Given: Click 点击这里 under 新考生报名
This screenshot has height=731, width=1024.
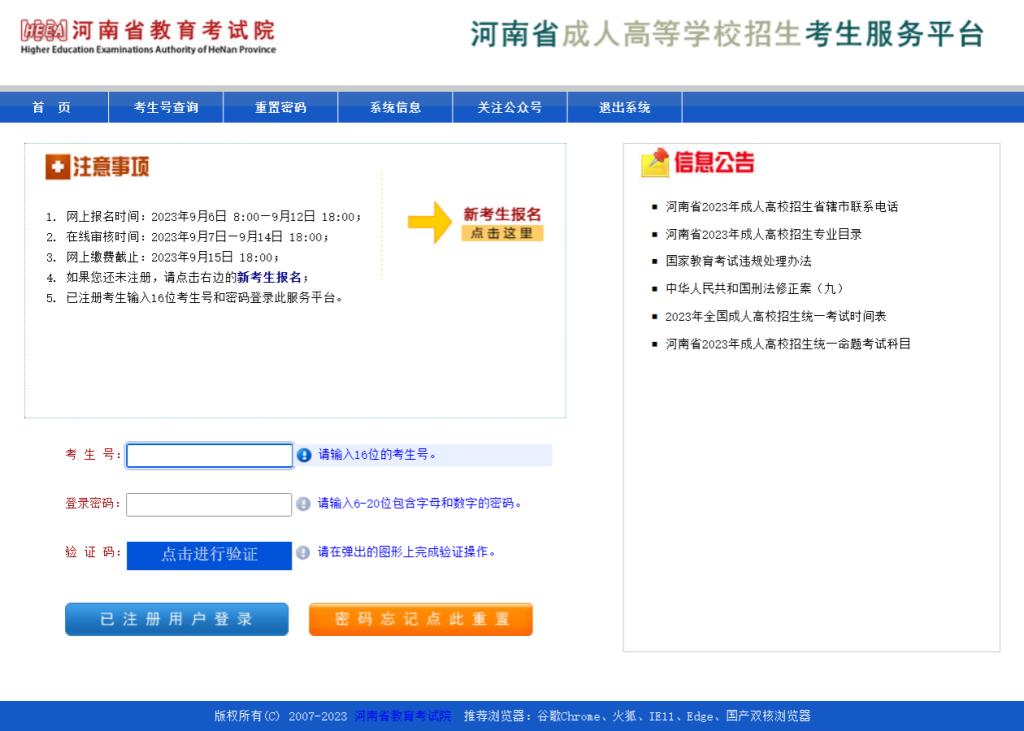Looking at the screenshot, I should click(x=502, y=233).
